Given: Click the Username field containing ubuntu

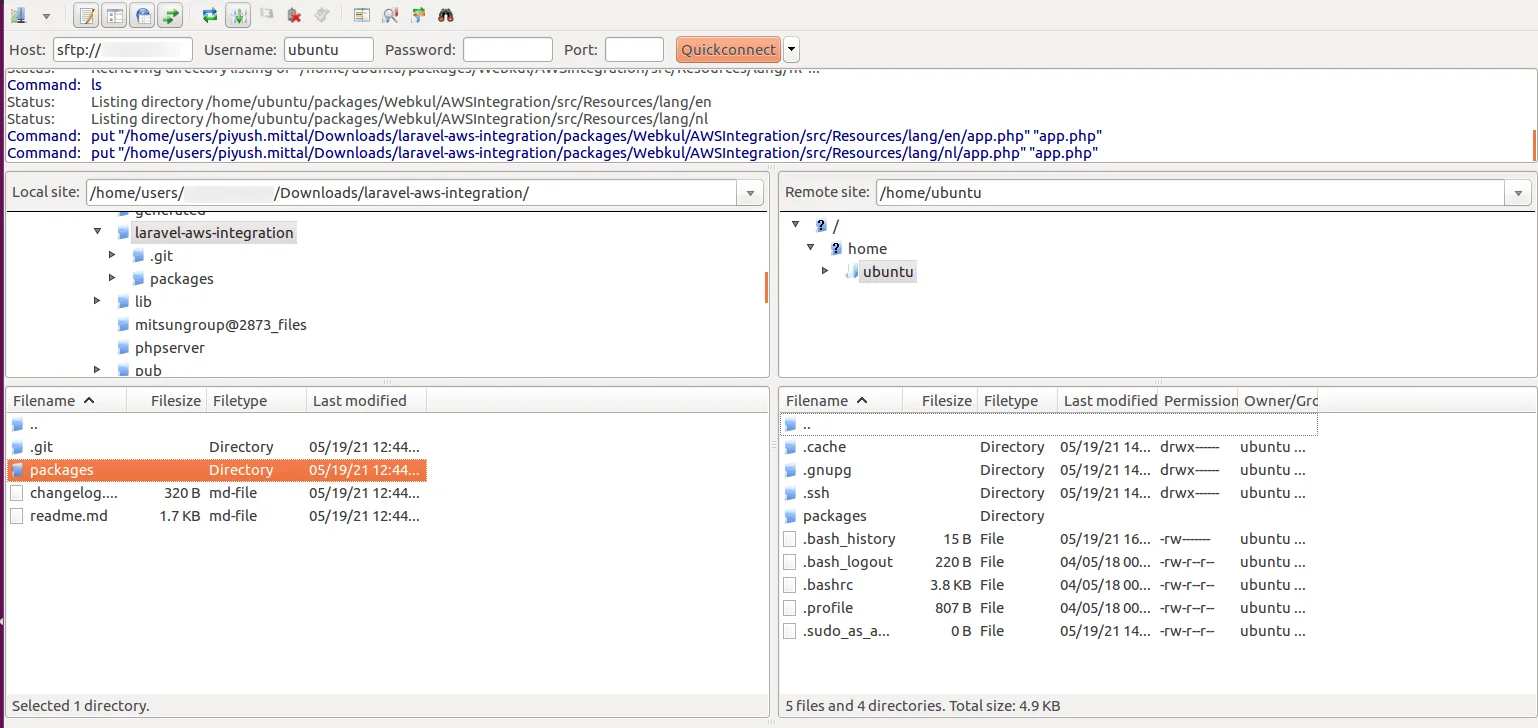Looking at the screenshot, I should pos(329,49).
